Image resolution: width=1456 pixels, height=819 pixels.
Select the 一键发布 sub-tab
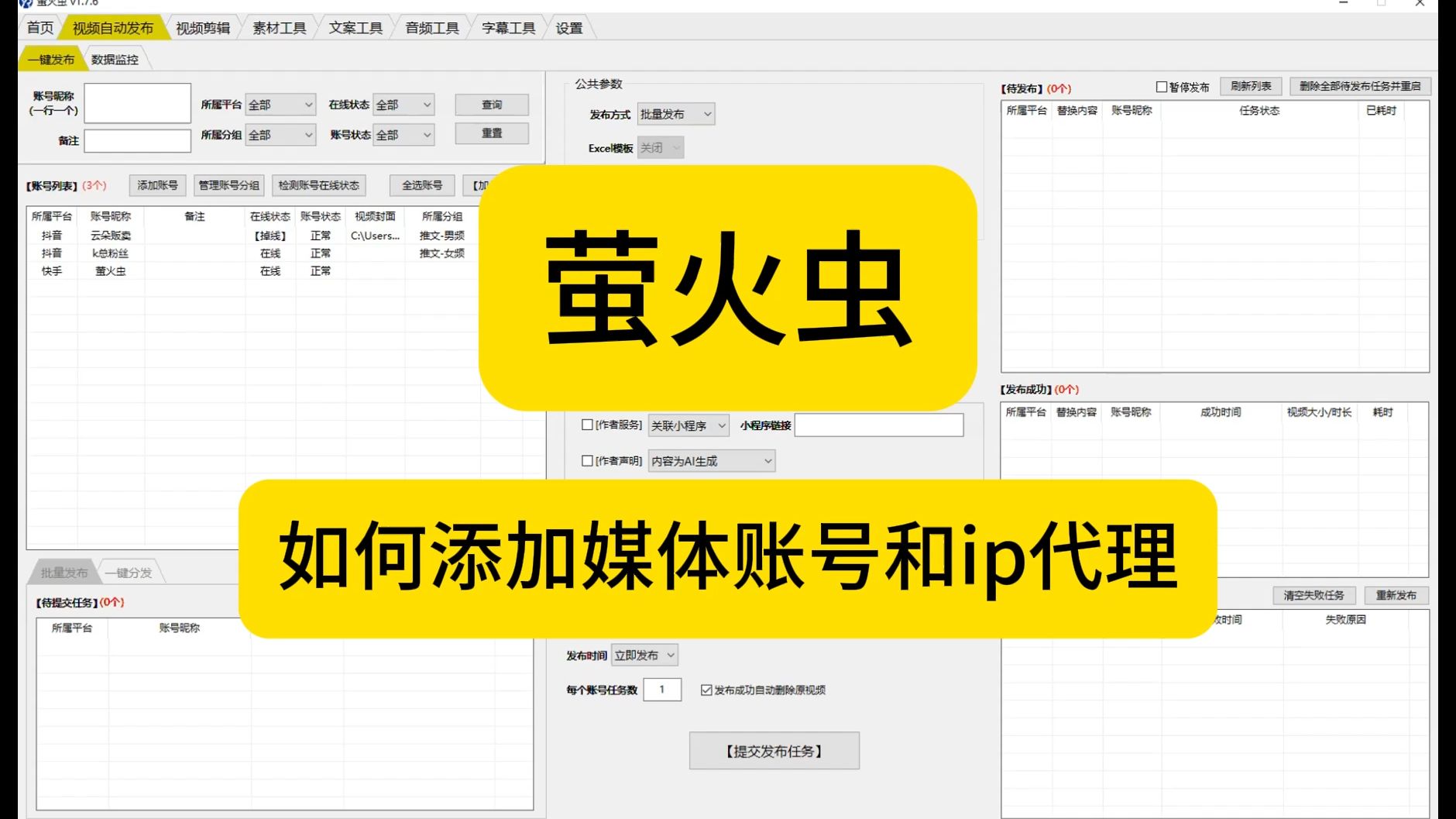pyautogui.click(x=51, y=60)
